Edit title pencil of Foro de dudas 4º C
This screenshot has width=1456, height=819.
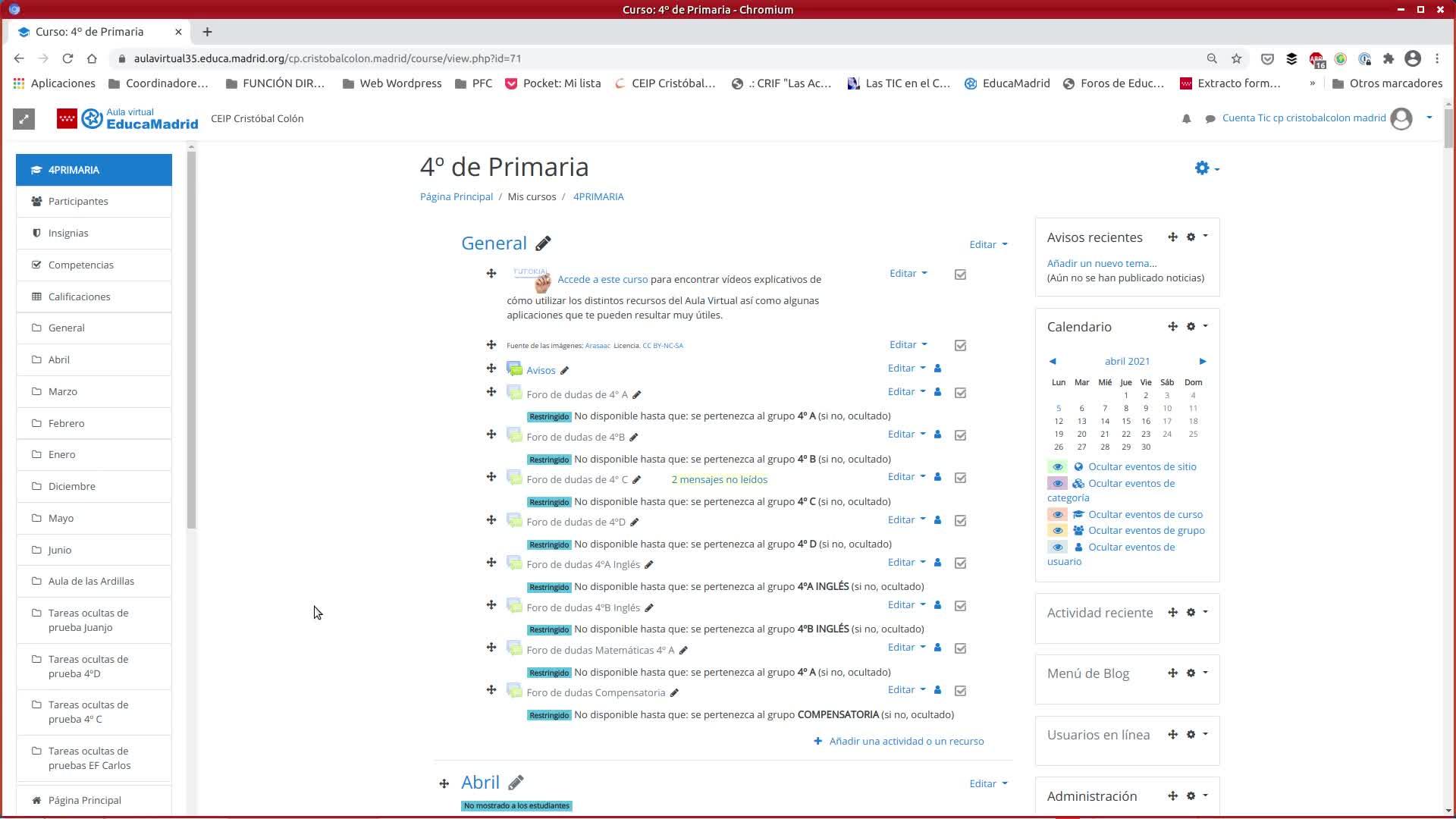point(637,480)
